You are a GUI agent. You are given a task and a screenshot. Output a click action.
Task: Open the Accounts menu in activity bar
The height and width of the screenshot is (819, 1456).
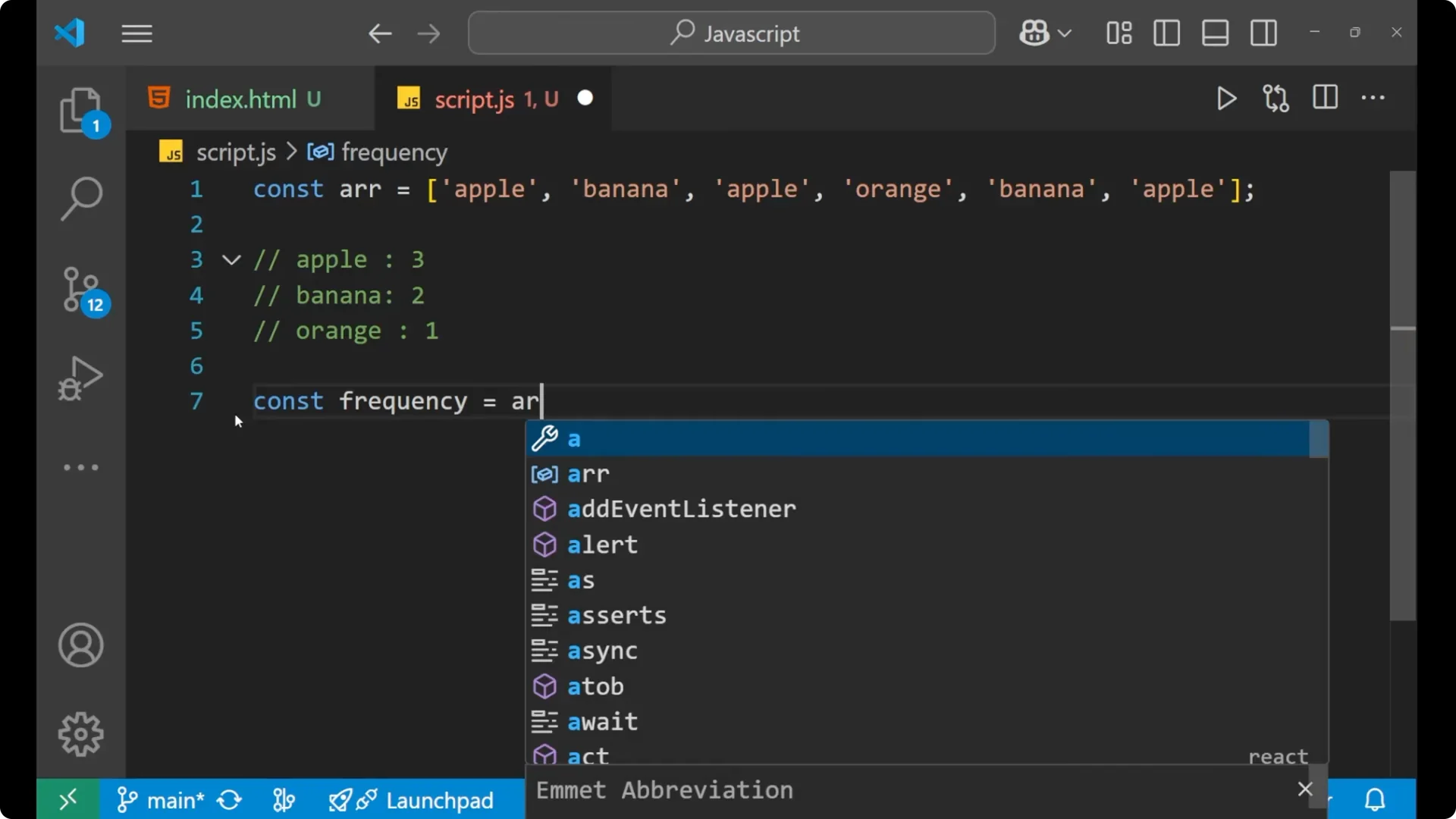click(80, 645)
